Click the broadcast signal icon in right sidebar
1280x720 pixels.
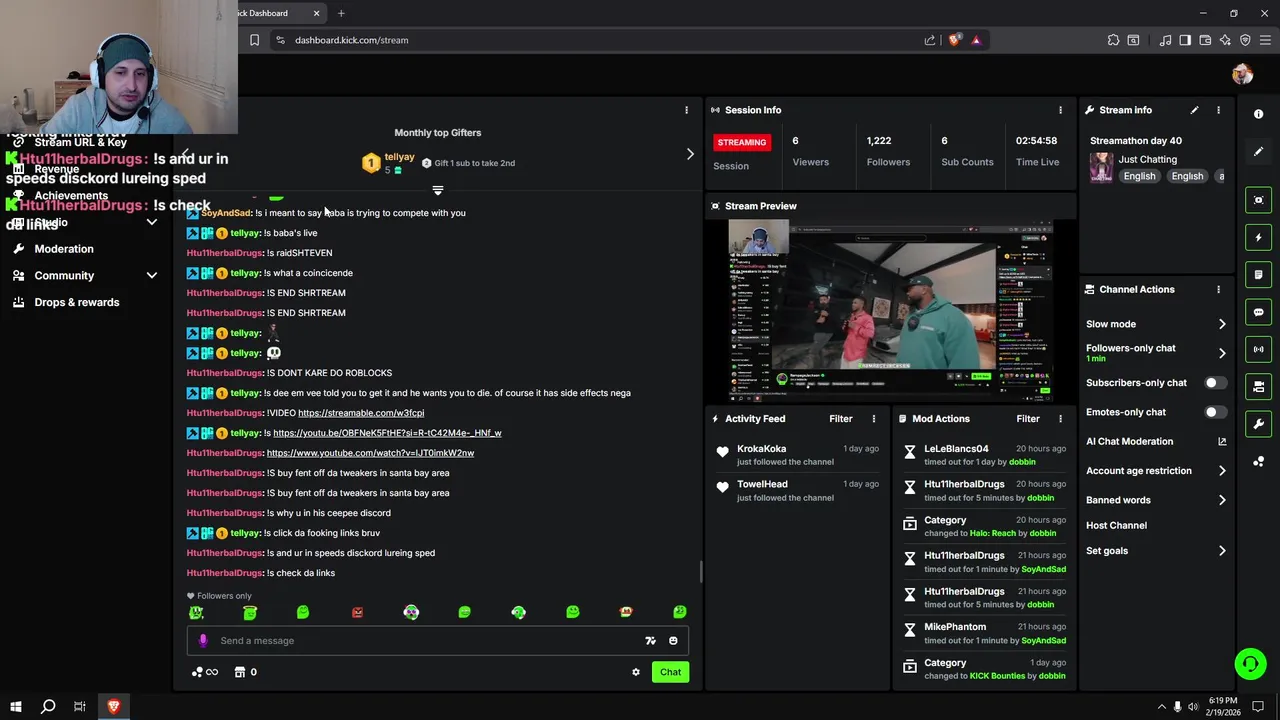pos(1259,349)
